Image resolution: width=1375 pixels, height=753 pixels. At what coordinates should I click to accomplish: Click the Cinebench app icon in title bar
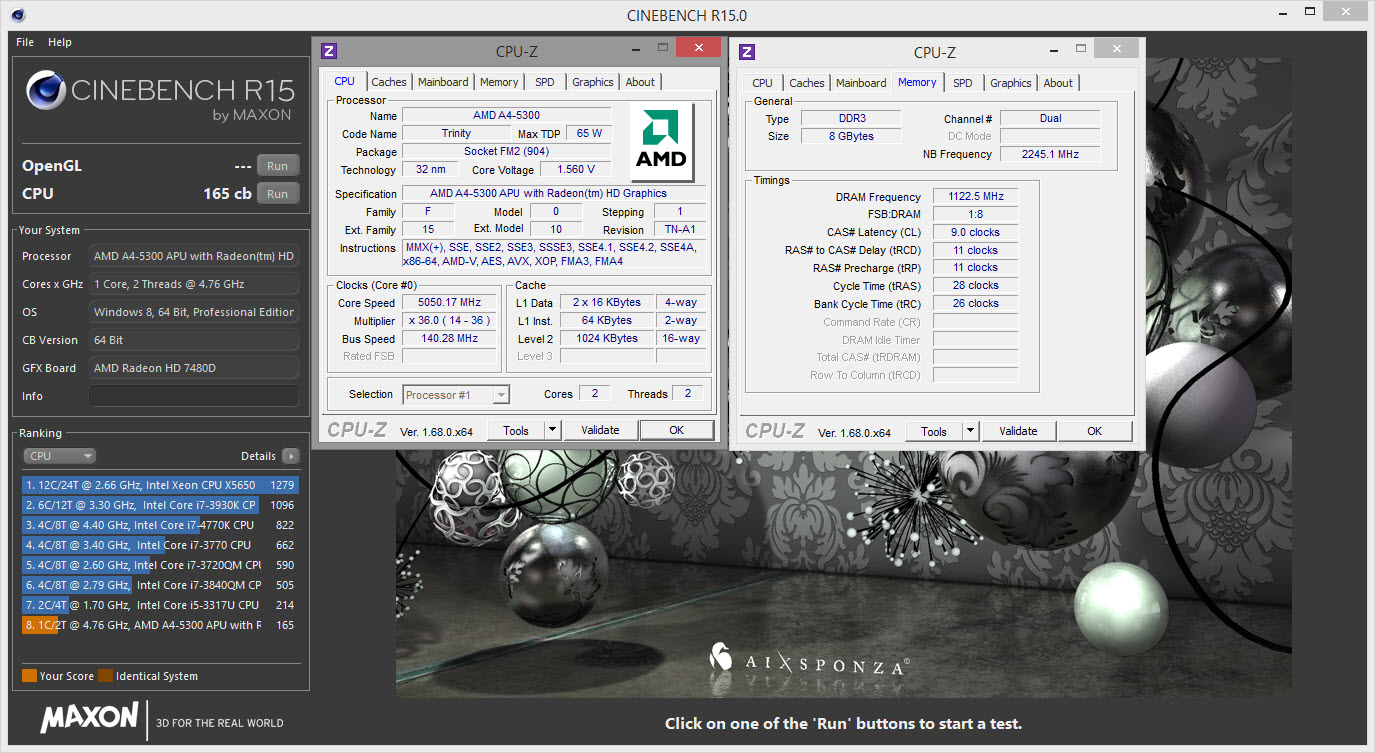pos(17,15)
